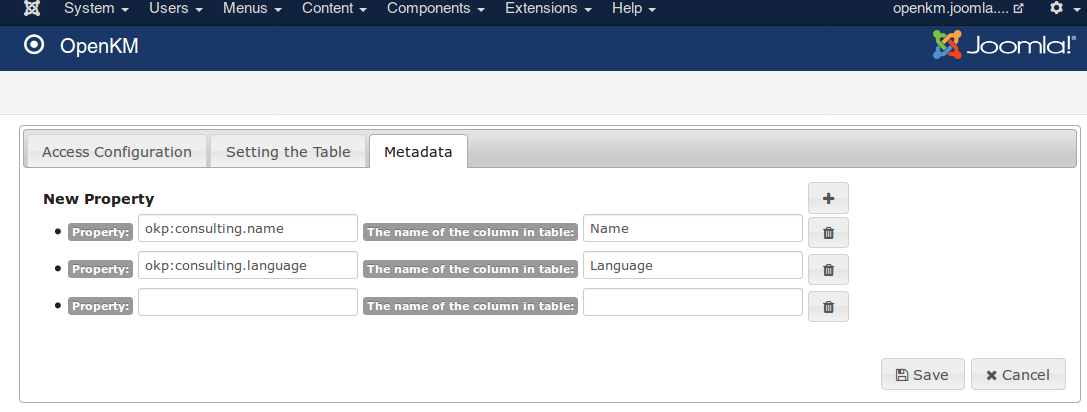
Task: Save the metadata settings
Action: coord(922,375)
